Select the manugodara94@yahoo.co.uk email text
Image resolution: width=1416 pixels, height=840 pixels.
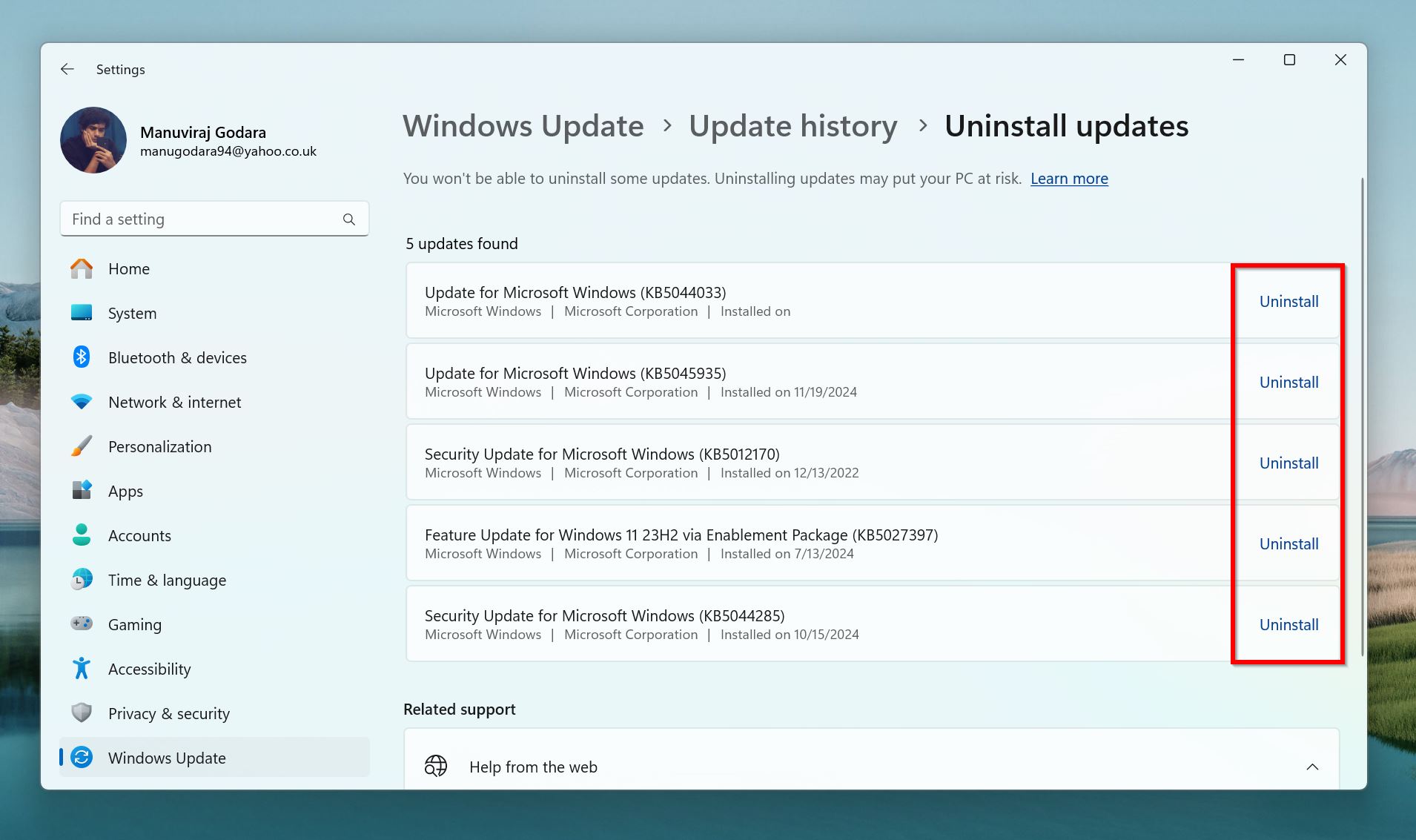coord(228,151)
